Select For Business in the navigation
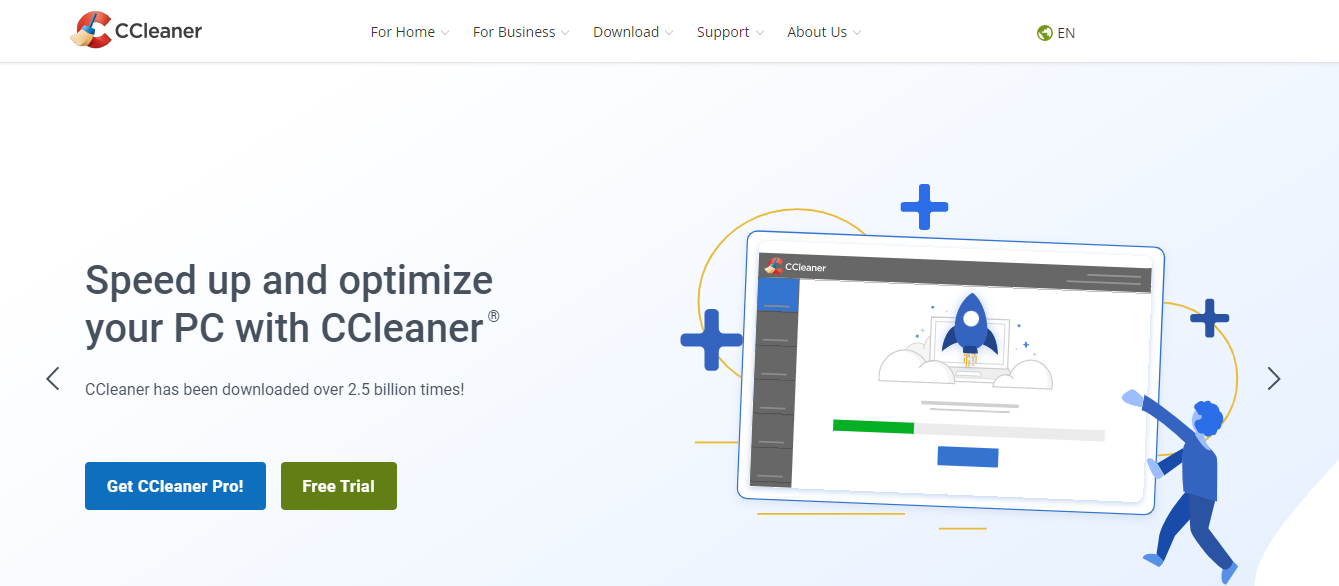 point(514,31)
